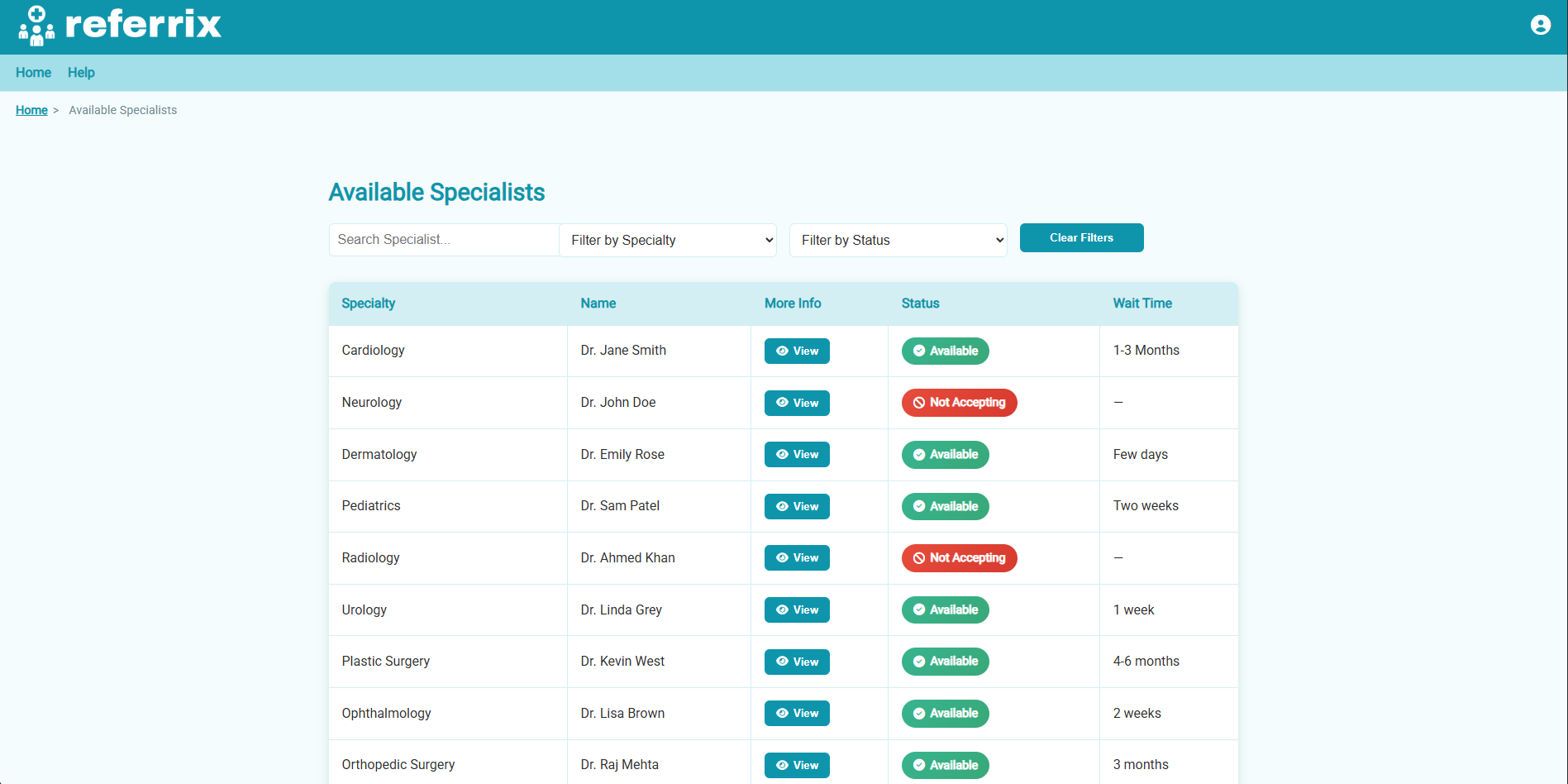This screenshot has width=1568, height=784.
Task: Open the Filter by Specialty dropdown
Action: click(x=667, y=240)
